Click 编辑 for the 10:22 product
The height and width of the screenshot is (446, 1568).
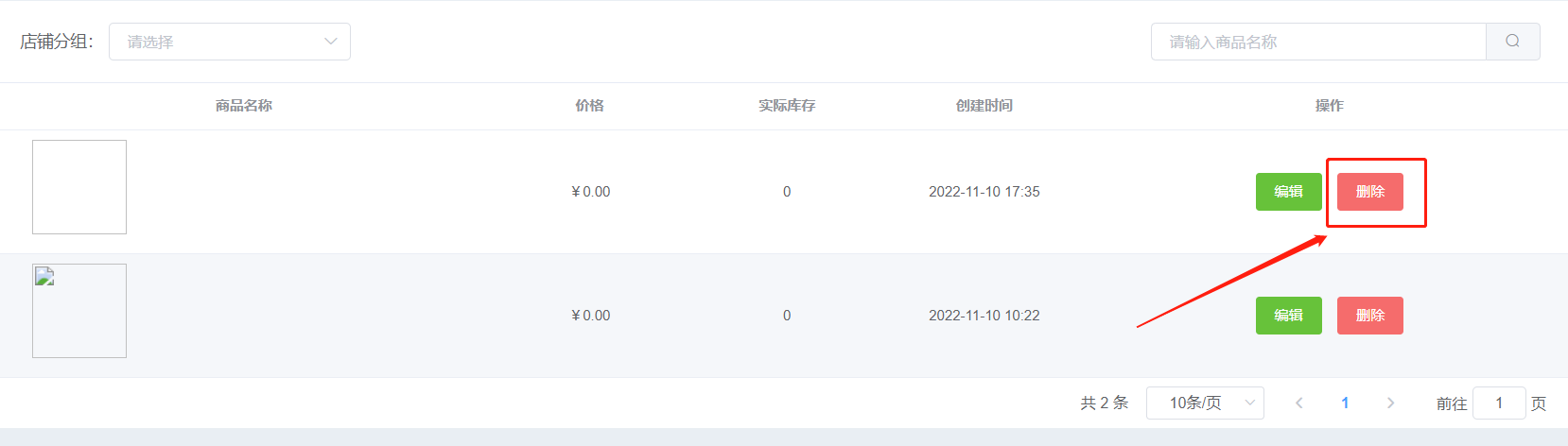click(1288, 316)
